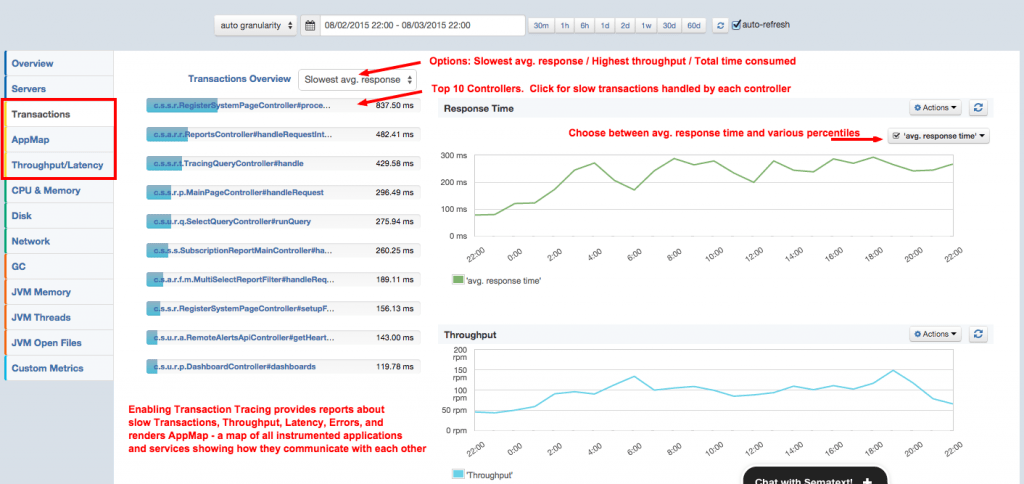This screenshot has height=484, width=1024.
Task: Expand the Response Time Actions menu
Action: (935, 108)
